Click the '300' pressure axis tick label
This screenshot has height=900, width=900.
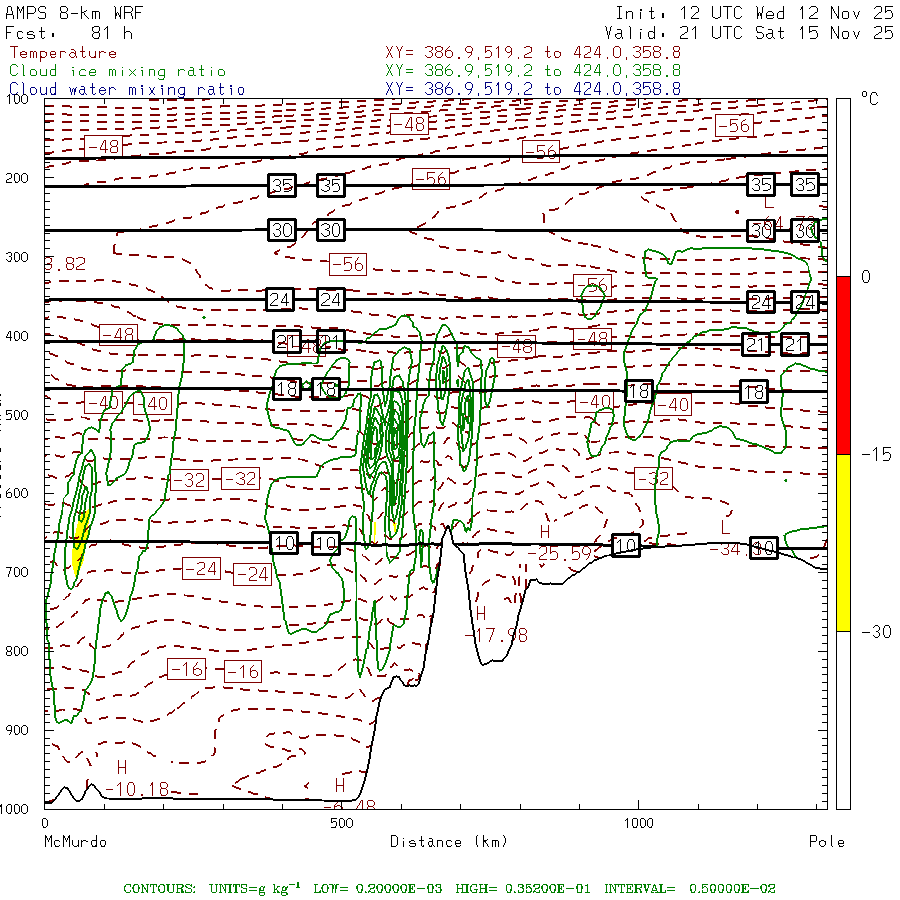pos(17,257)
